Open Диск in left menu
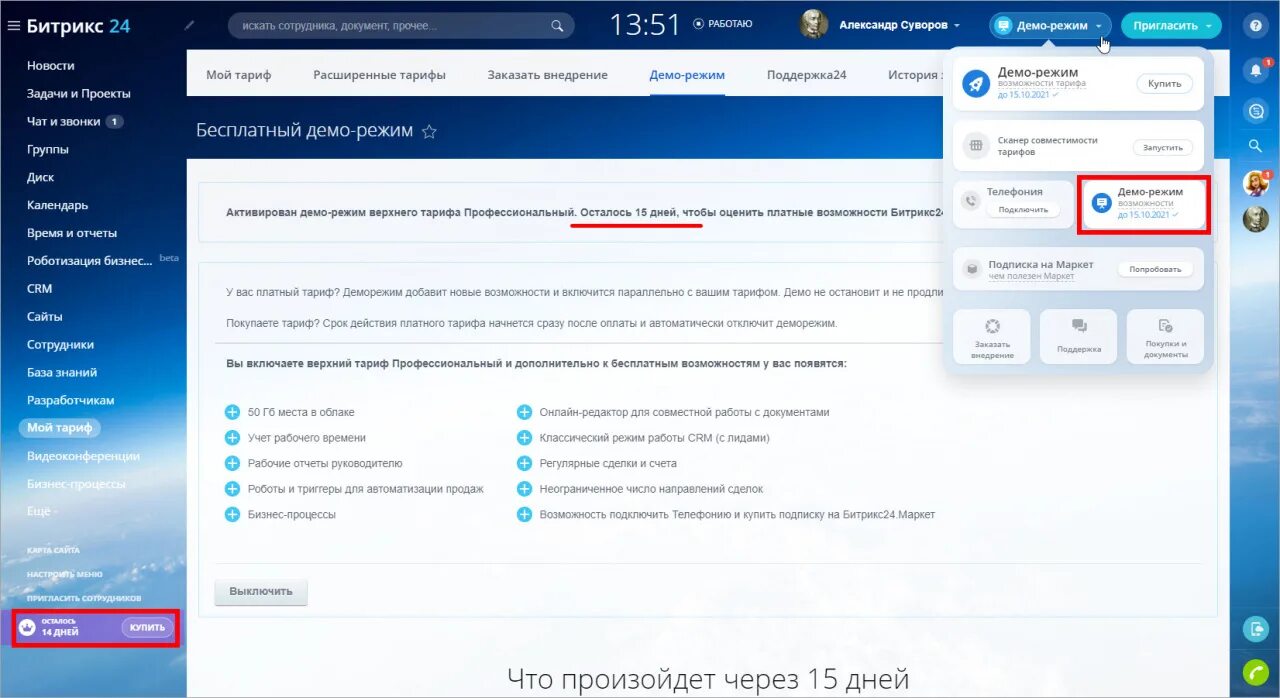This screenshot has width=1280, height=698. pyautogui.click(x=41, y=177)
